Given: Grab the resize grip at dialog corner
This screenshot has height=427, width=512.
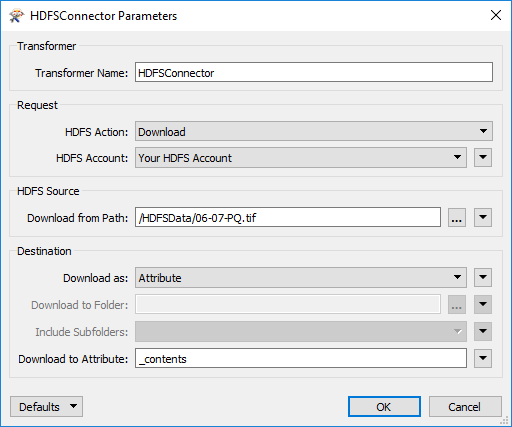Looking at the screenshot, I should (505, 421).
